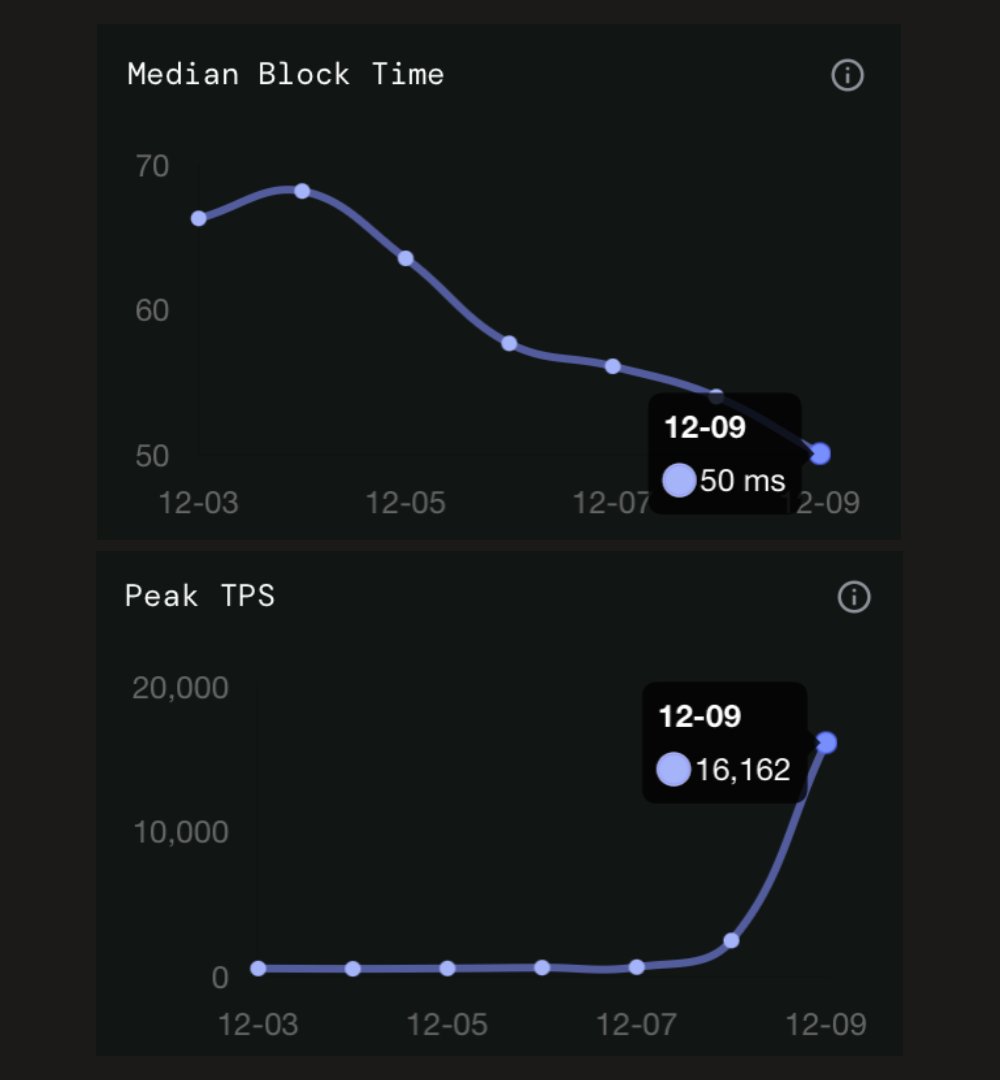
Task: Click the 16,162 tooltip legend dot
Action: click(673, 769)
